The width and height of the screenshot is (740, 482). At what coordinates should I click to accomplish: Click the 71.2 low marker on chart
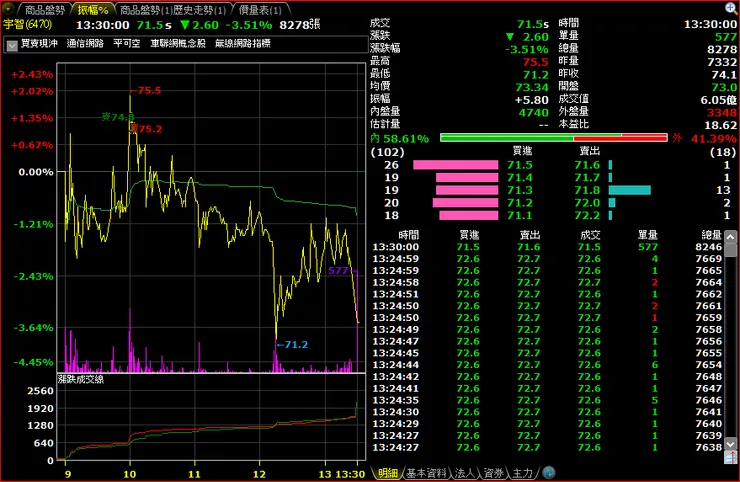(292, 345)
